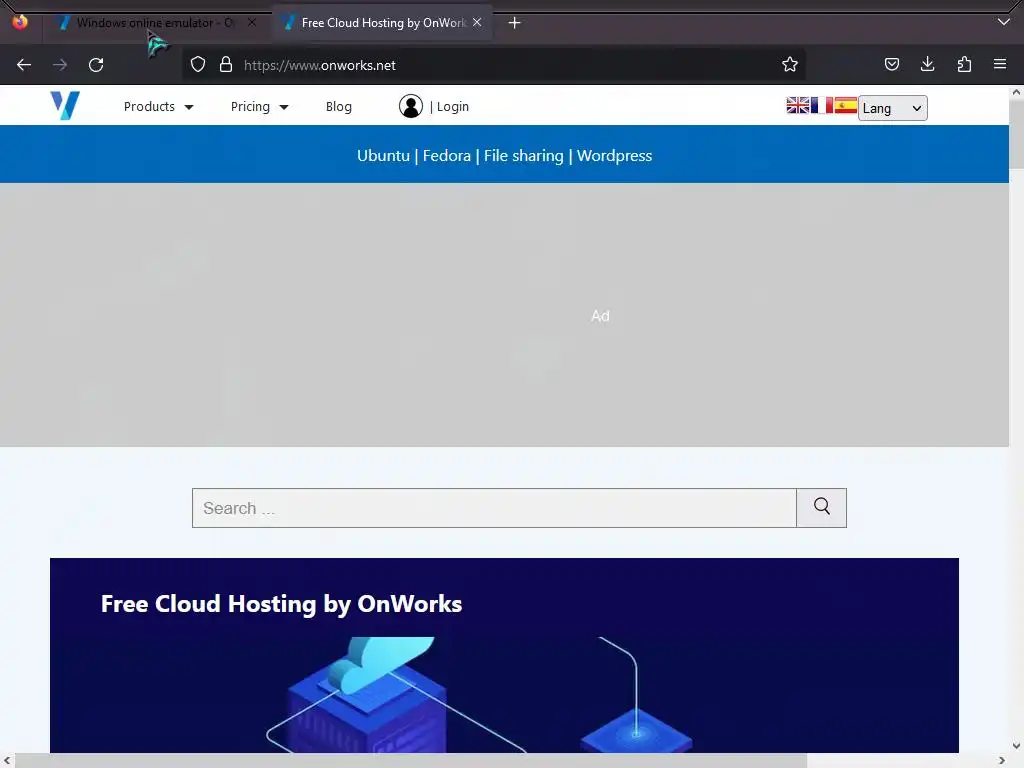Viewport: 1024px width, 768px height.
Task: Open the downloads panel
Action: click(927, 64)
